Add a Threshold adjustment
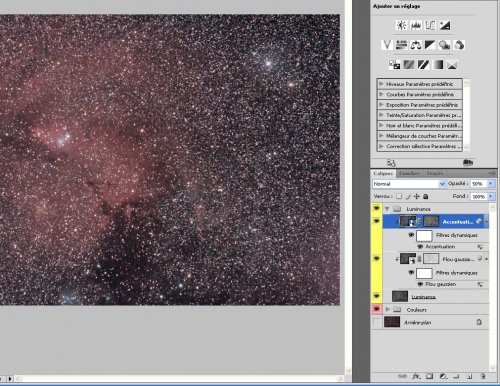The height and width of the screenshot is (386, 500). click(423, 64)
